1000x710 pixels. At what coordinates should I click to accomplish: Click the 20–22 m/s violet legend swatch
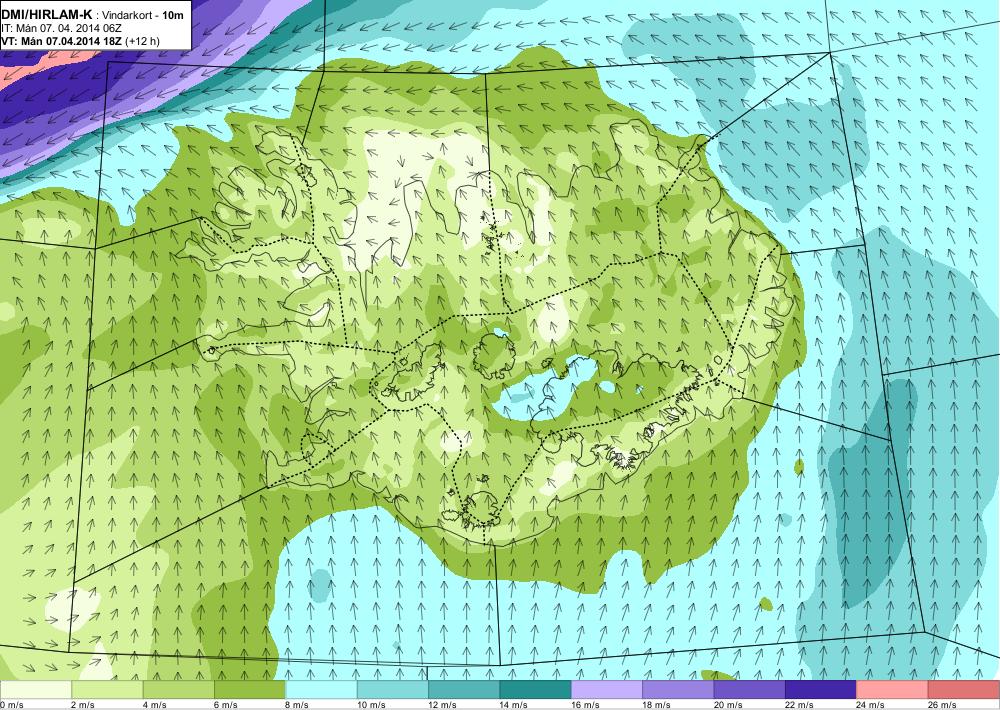750,690
